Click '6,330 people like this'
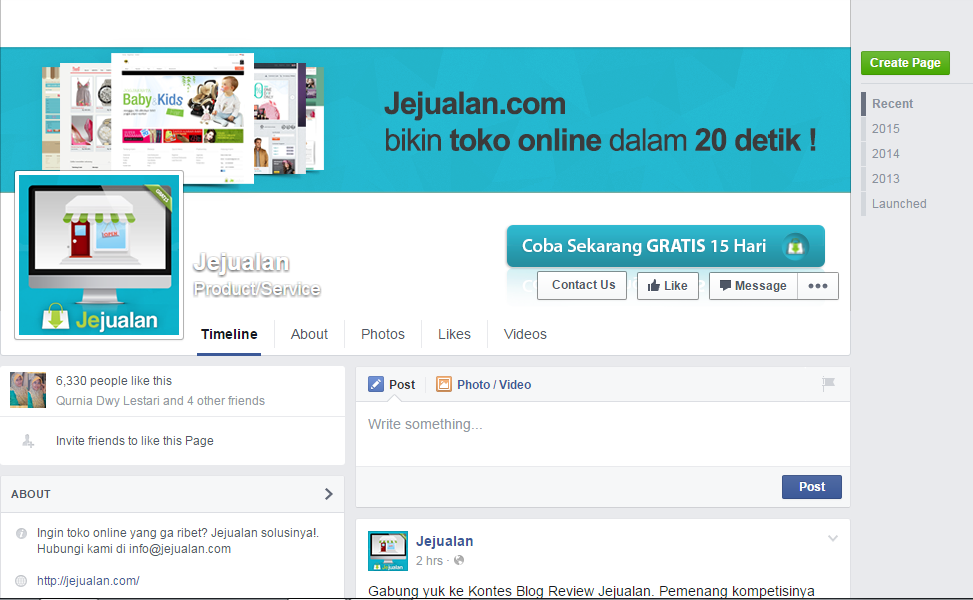The width and height of the screenshot is (973, 600). (x=114, y=380)
